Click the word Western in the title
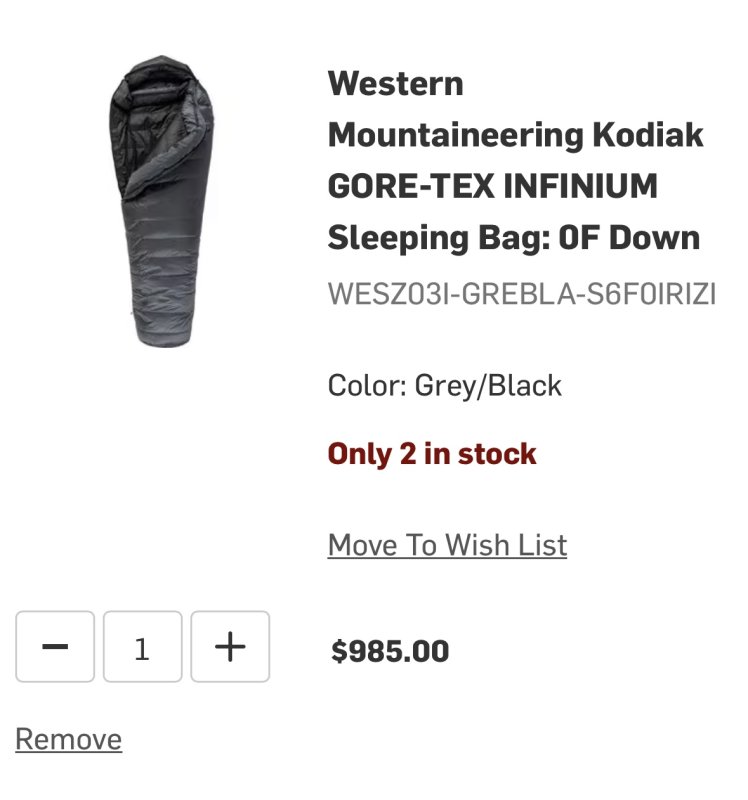Screen dimensions: 748x800 [x=395, y=82]
